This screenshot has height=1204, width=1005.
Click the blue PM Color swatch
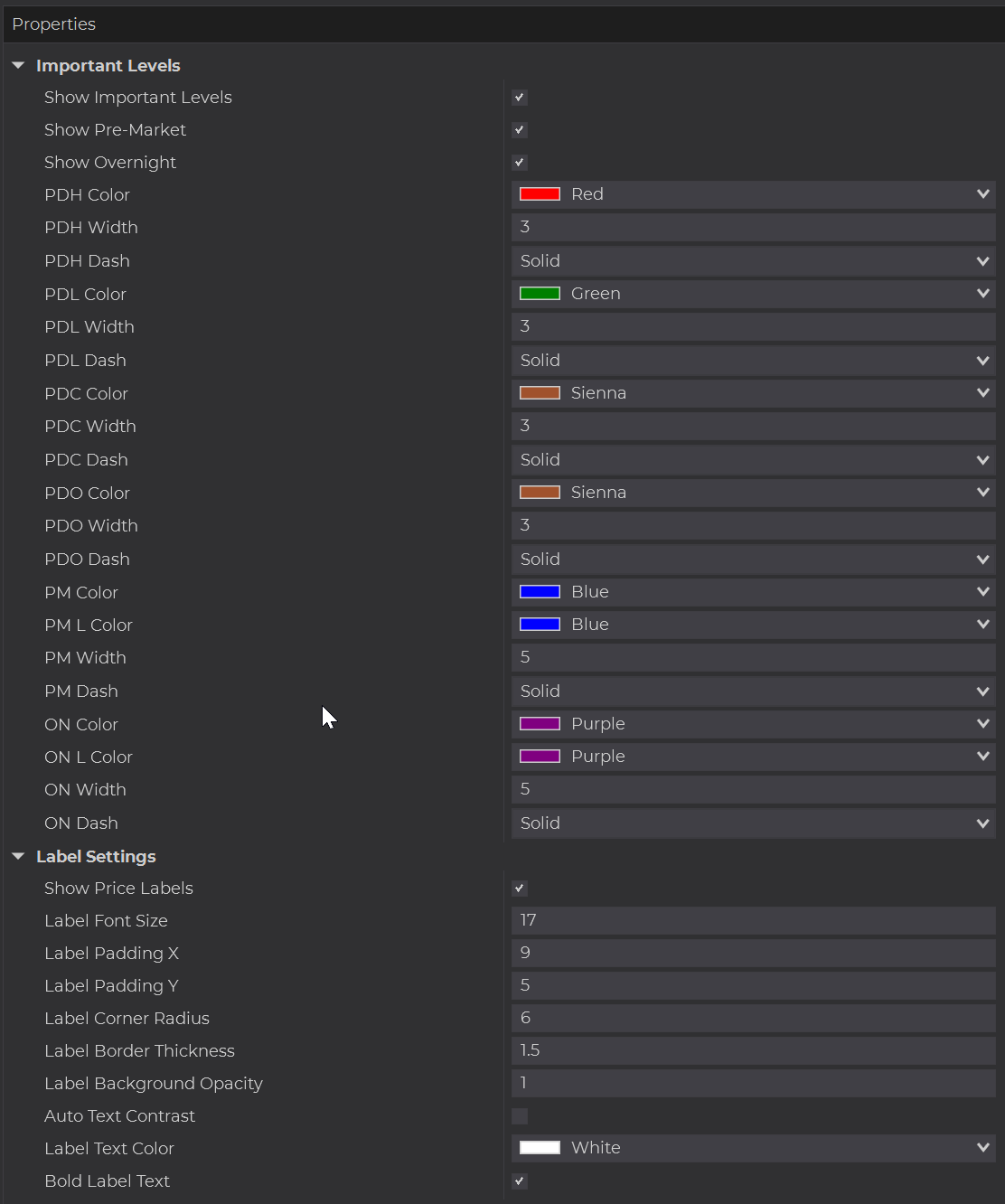pos(540,592)
